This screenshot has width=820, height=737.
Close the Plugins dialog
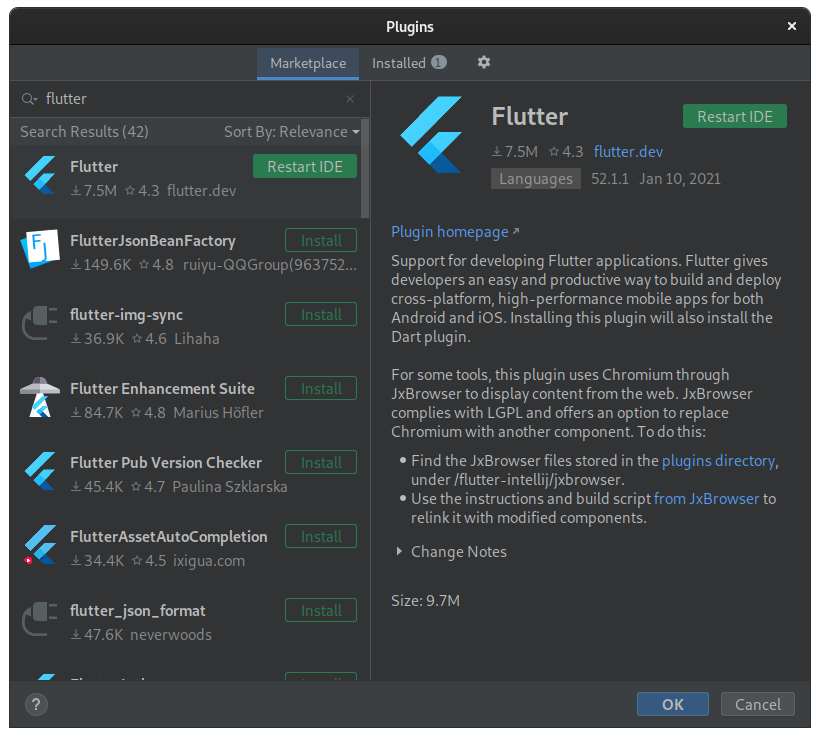[x=792, y=26]
